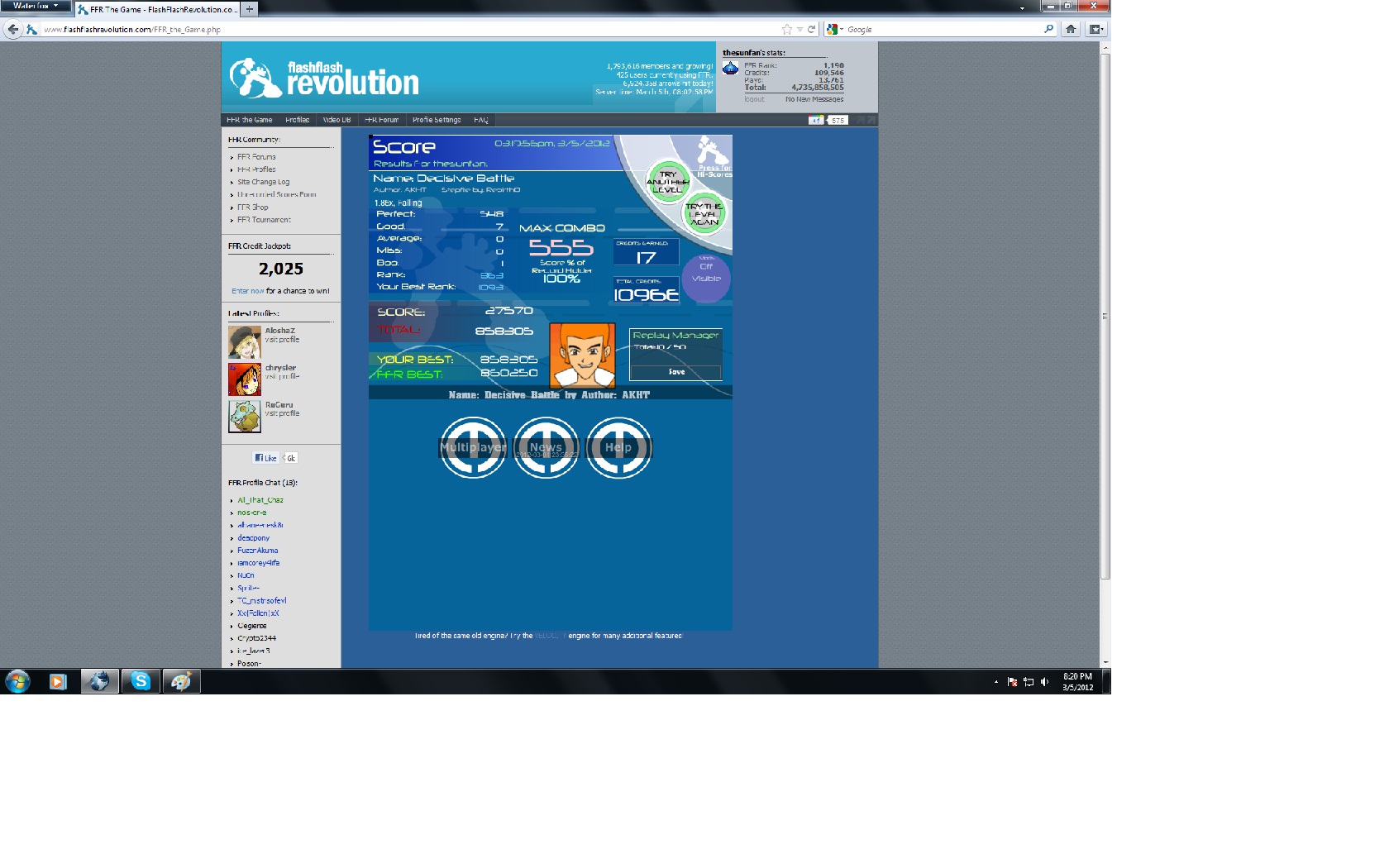Screen dimensions: 1389x868
Task: Open the Profiles menu item
Action: 298,120
